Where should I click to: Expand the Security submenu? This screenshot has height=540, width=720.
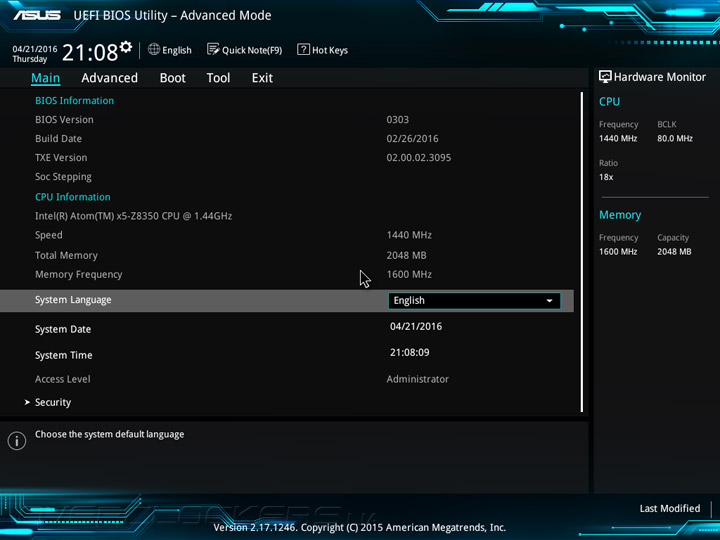53,402
